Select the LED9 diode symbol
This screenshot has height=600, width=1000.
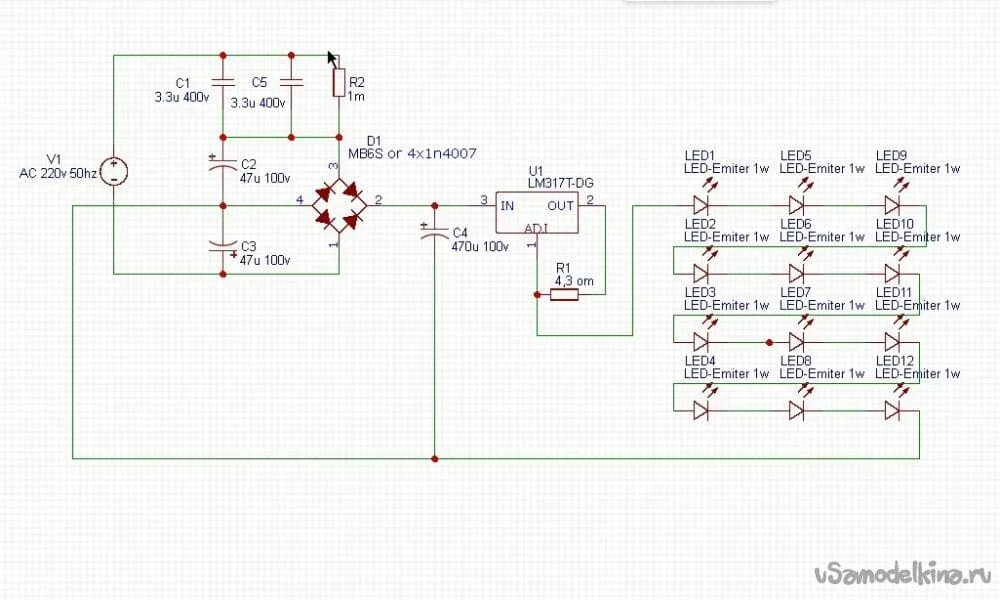pyautogui.click(x=893, y=205)
